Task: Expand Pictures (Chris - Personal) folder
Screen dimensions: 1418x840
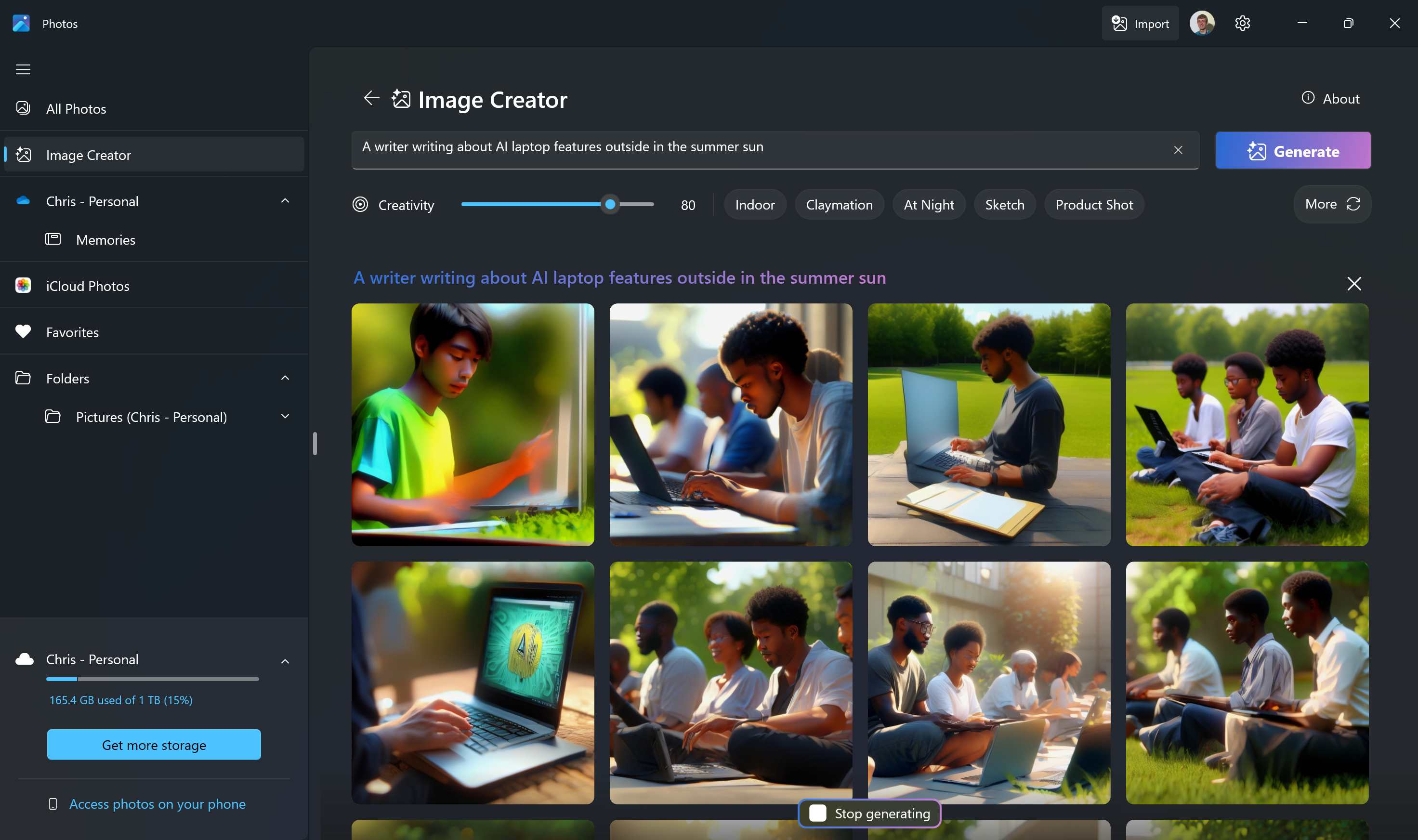Action: [x=285, y=417]
